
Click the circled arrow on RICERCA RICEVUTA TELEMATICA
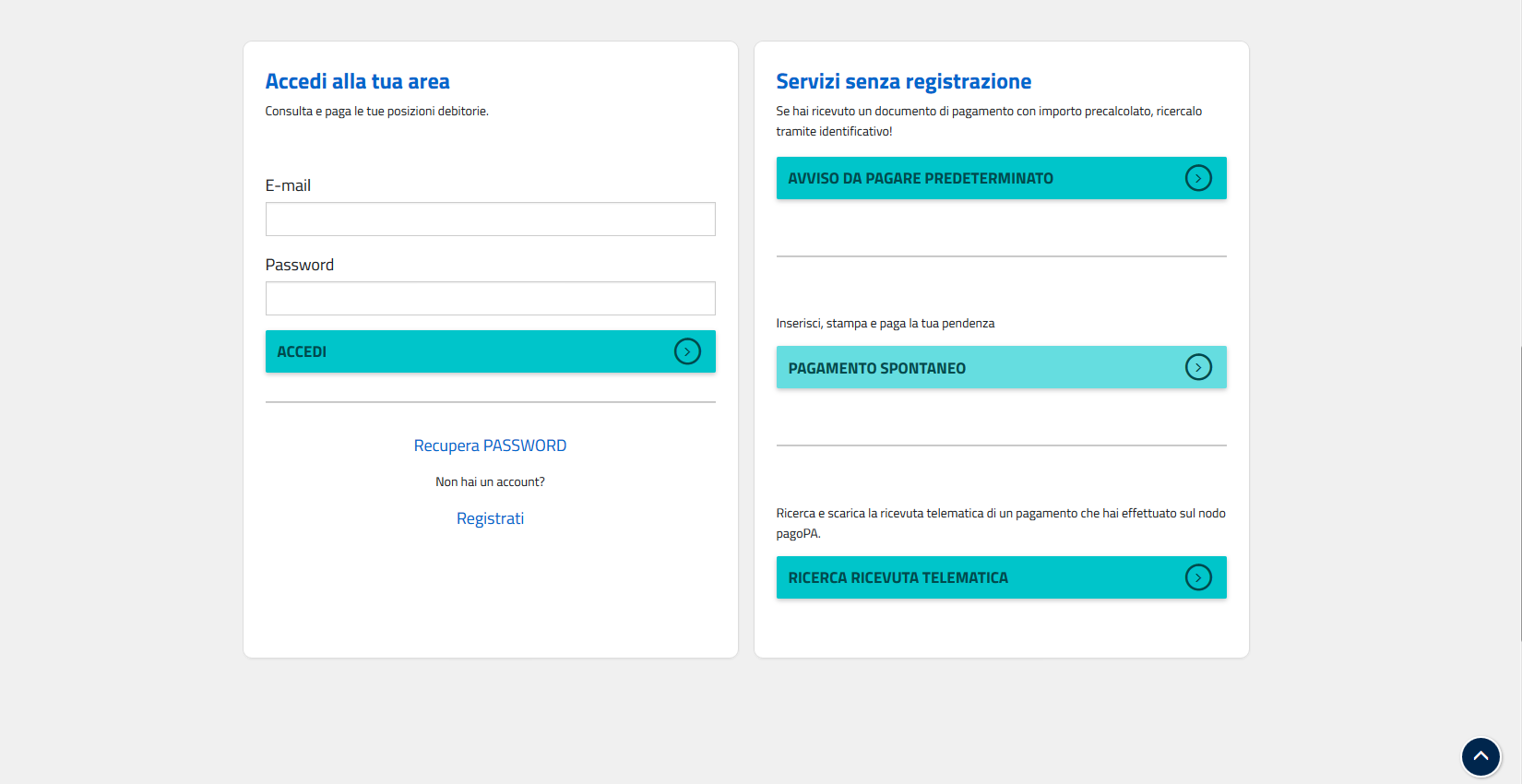tap(1197, 577)
